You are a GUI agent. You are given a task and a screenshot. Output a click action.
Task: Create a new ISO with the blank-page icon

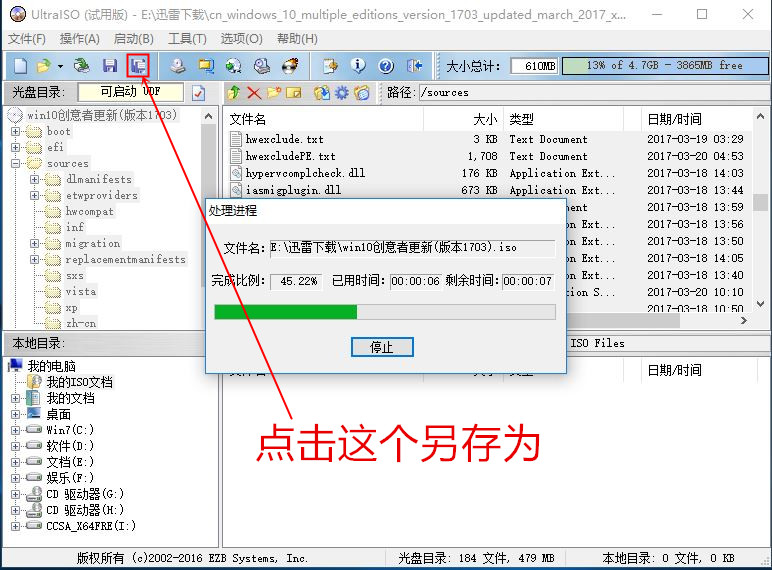[x=21, y=65]
